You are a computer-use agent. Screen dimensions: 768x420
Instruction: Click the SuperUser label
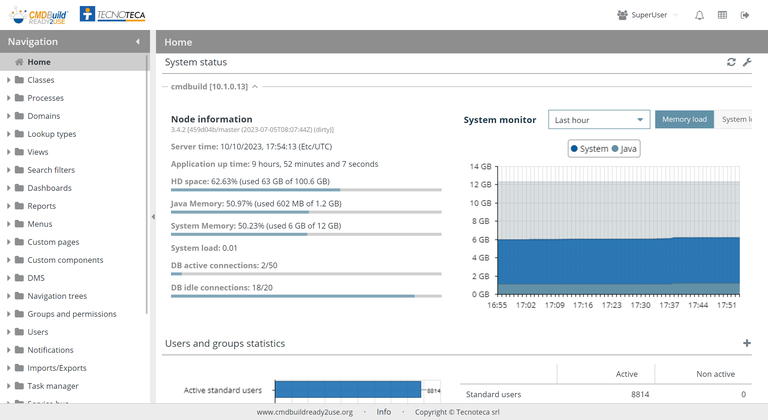click(649, 15)
